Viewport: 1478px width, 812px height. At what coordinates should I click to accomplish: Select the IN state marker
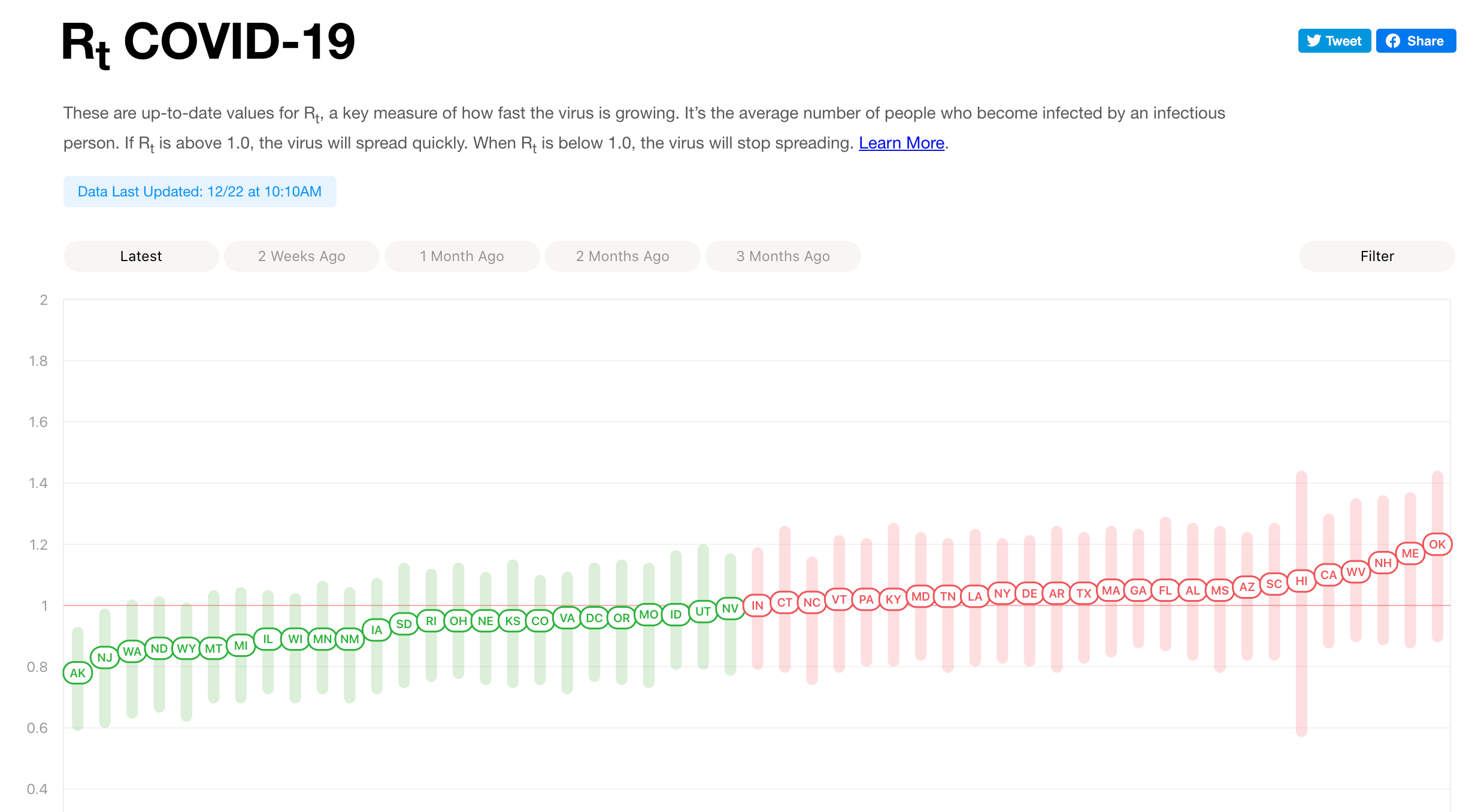[758, 605]
